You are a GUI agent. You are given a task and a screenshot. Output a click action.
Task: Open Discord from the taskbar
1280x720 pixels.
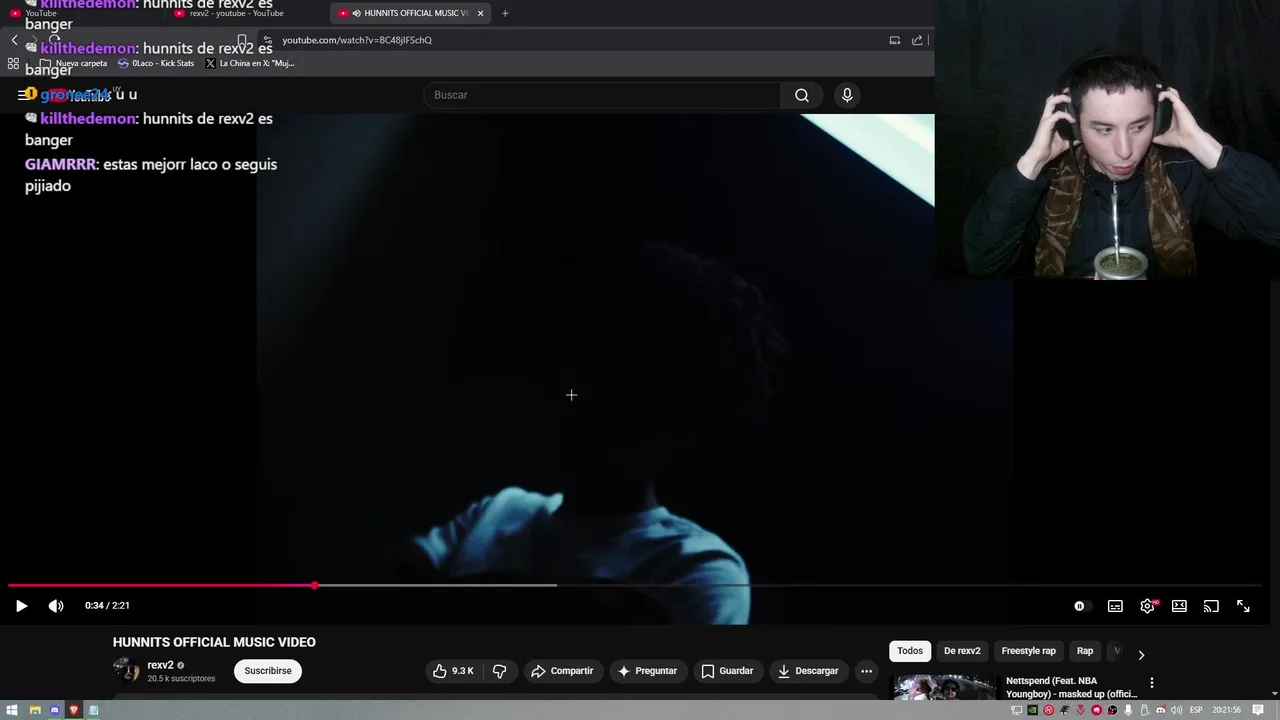(54, 710)
